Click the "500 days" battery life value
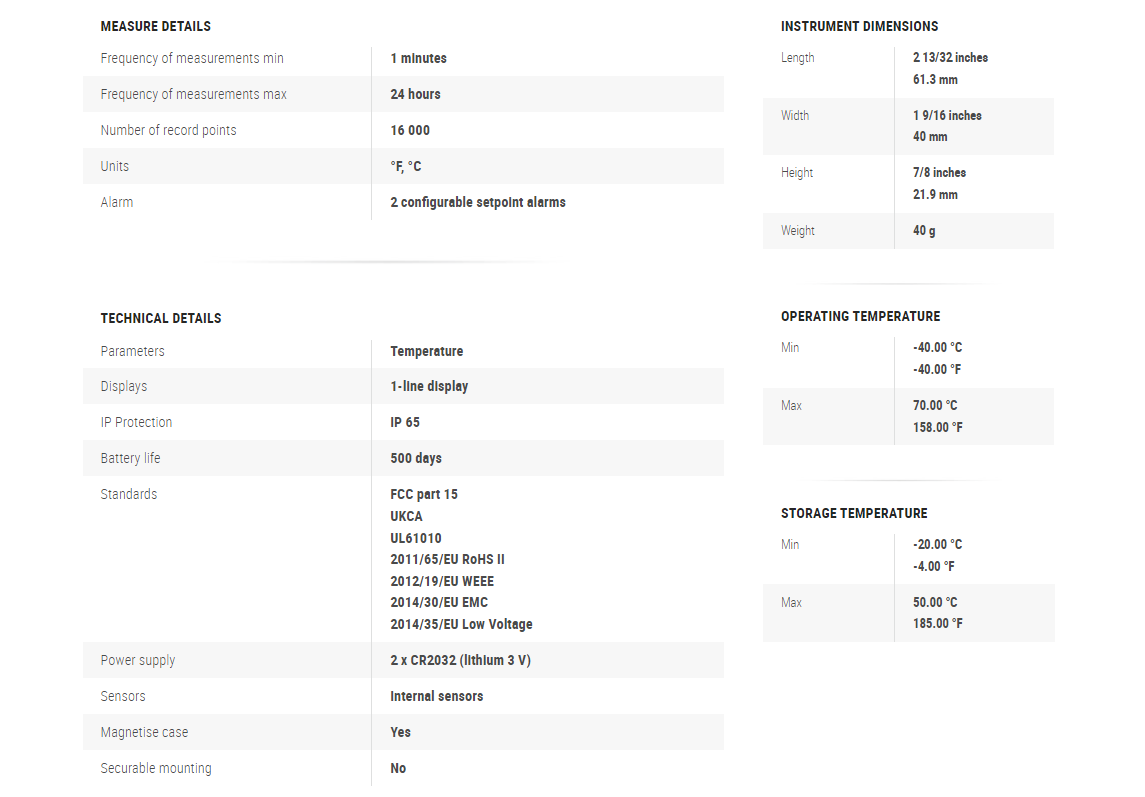Image resolution: width=1145 pixels, height=797 pixels. [x=416, y=458]
